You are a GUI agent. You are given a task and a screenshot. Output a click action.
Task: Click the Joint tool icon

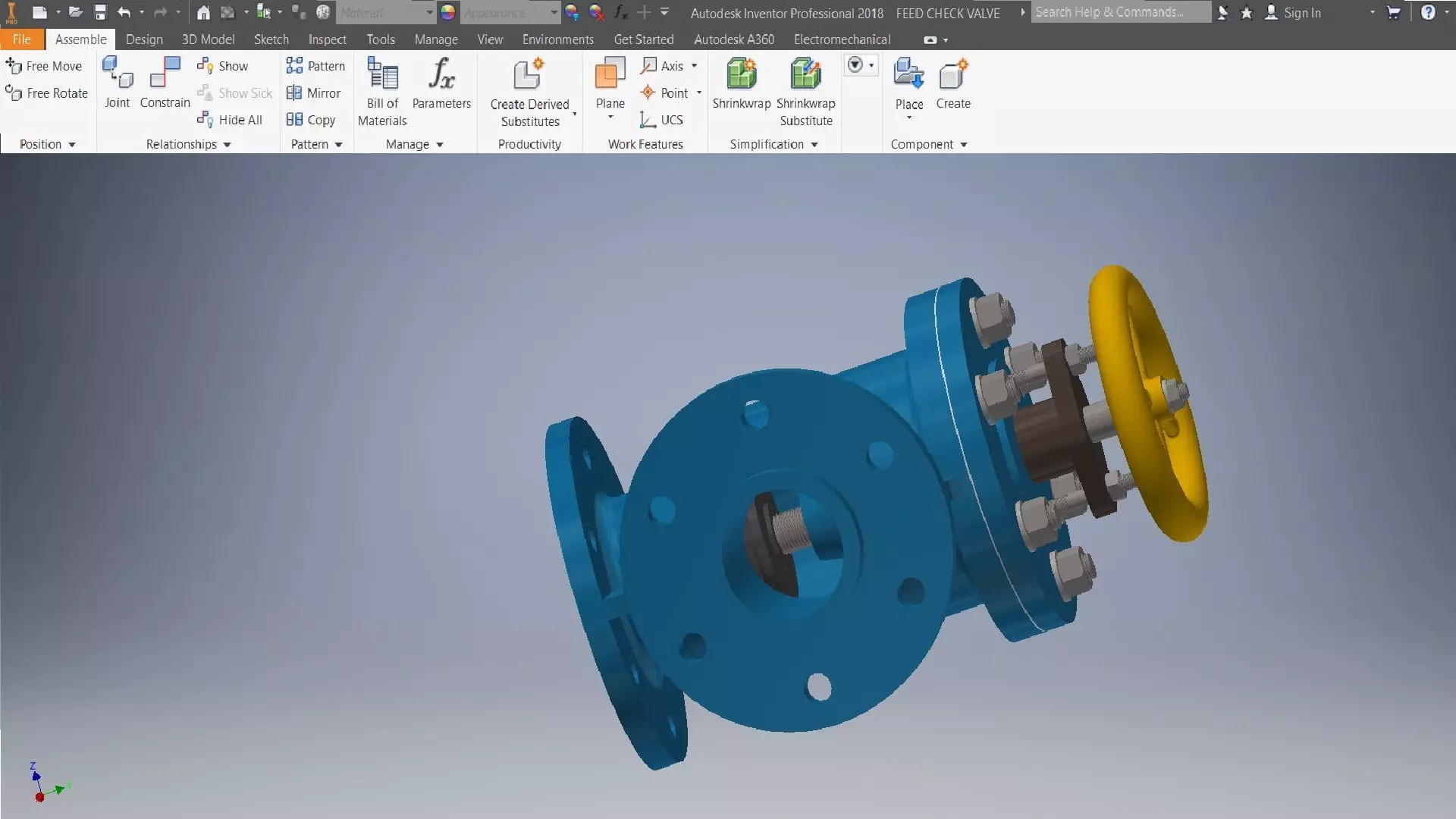click(118, 74)
